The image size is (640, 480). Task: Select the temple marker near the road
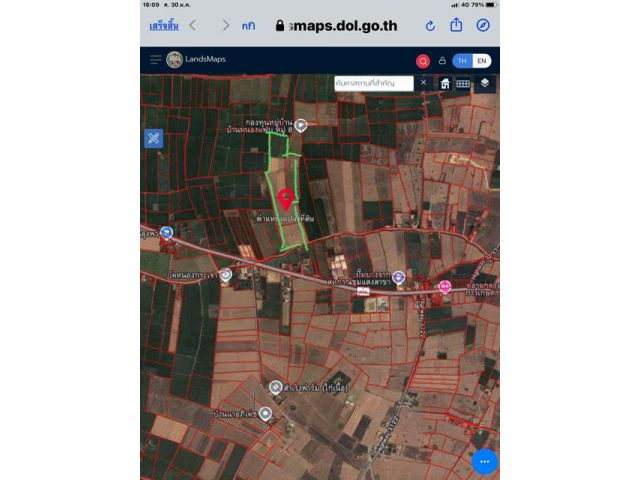click(226, 275)
